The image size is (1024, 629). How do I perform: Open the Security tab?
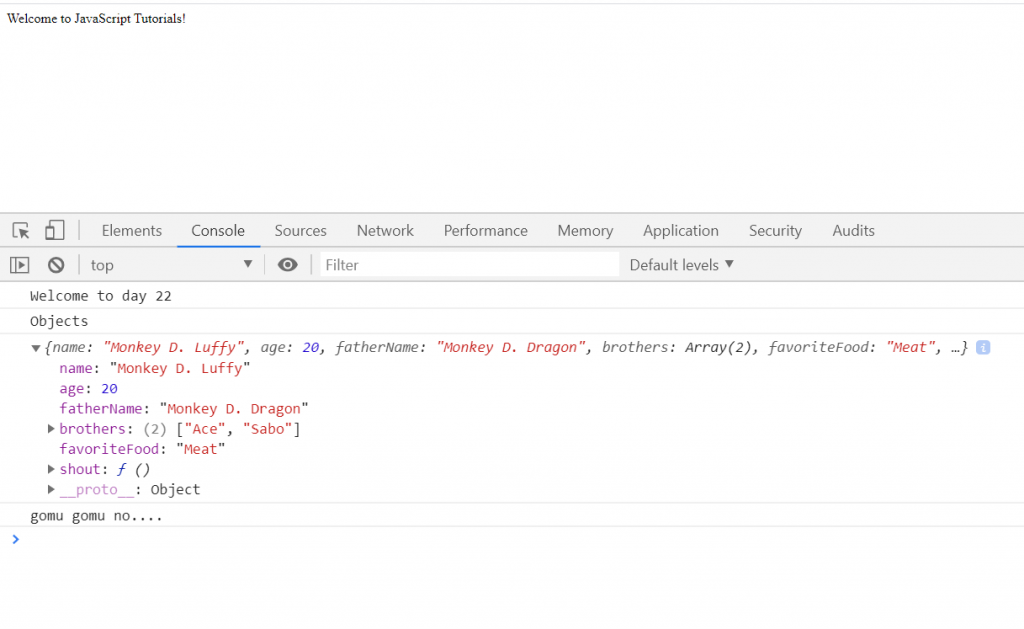pyautogui.click(x=775, y=231)
